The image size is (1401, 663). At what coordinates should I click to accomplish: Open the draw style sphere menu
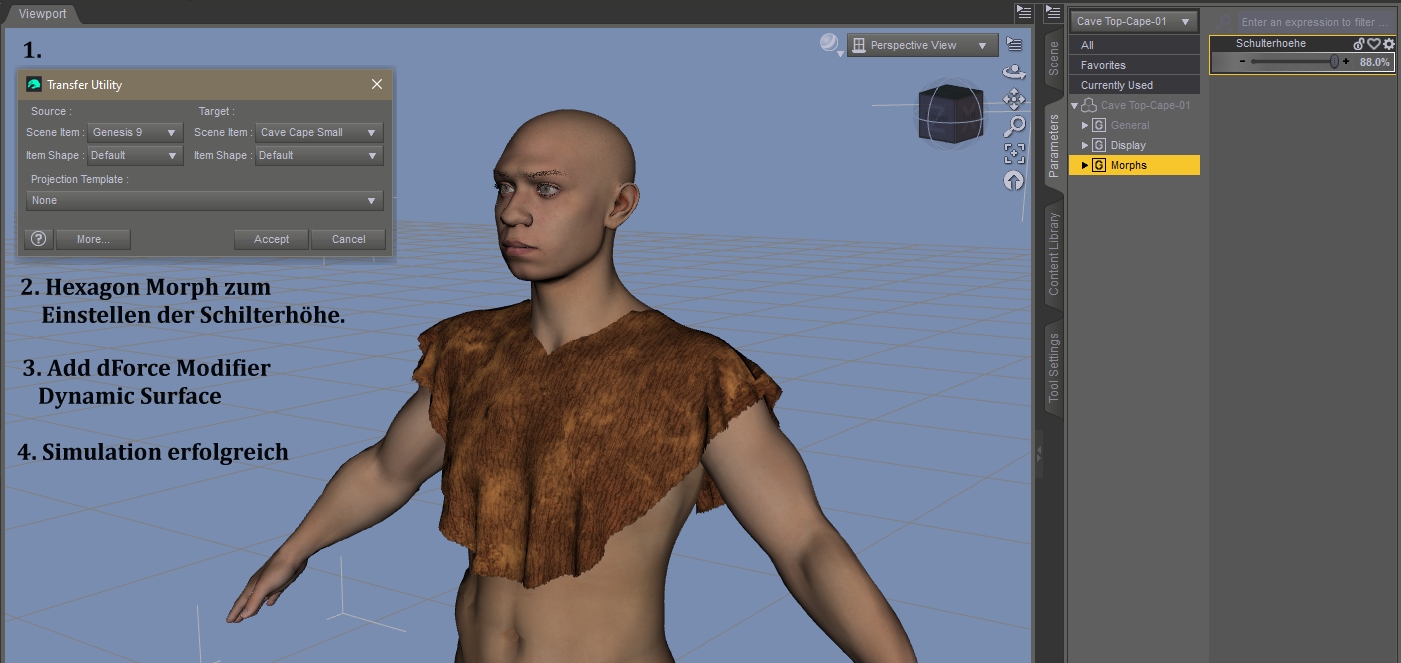[x=830, y=44]
